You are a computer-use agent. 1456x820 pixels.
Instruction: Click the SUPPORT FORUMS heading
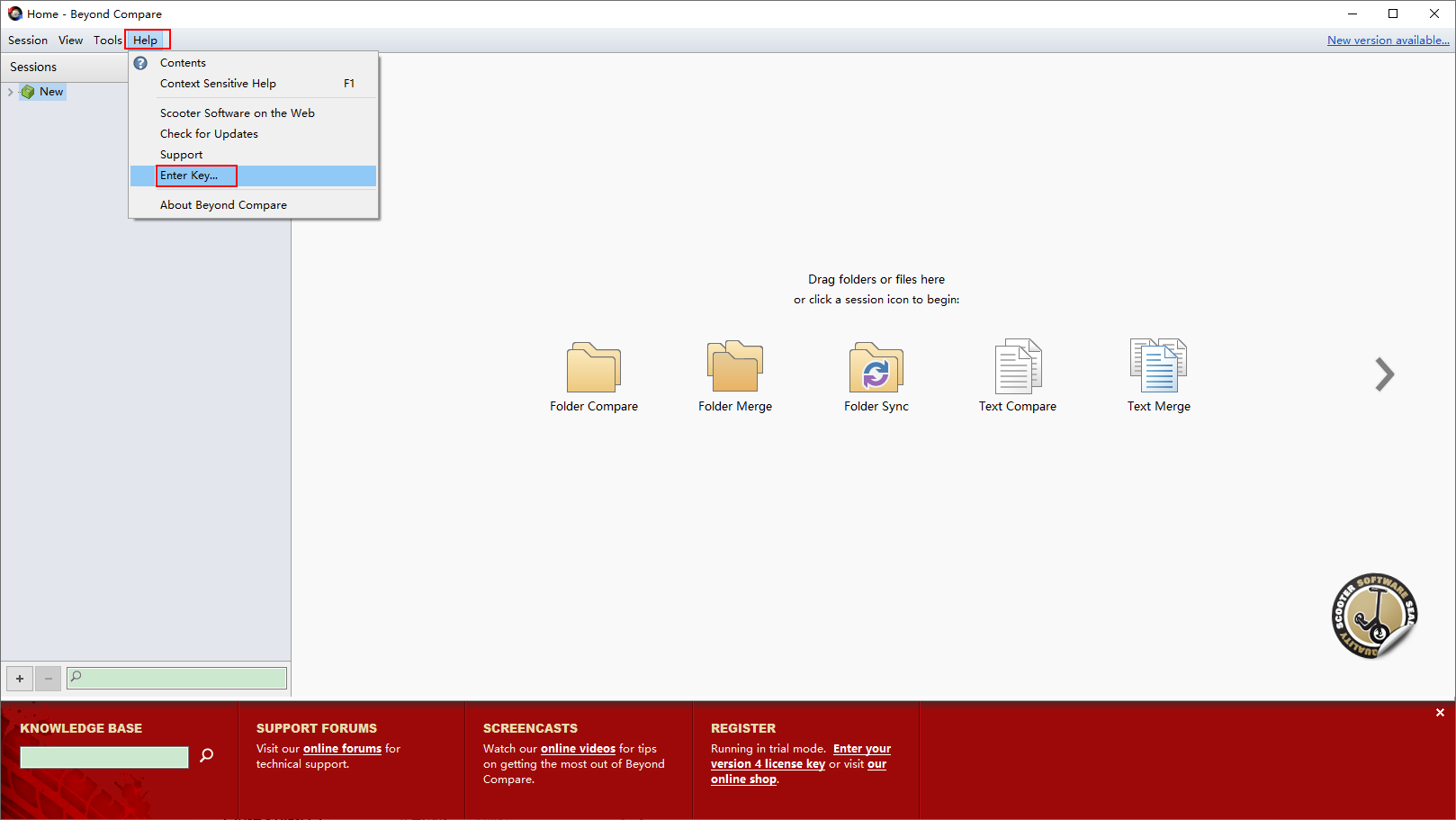point(317,728)
